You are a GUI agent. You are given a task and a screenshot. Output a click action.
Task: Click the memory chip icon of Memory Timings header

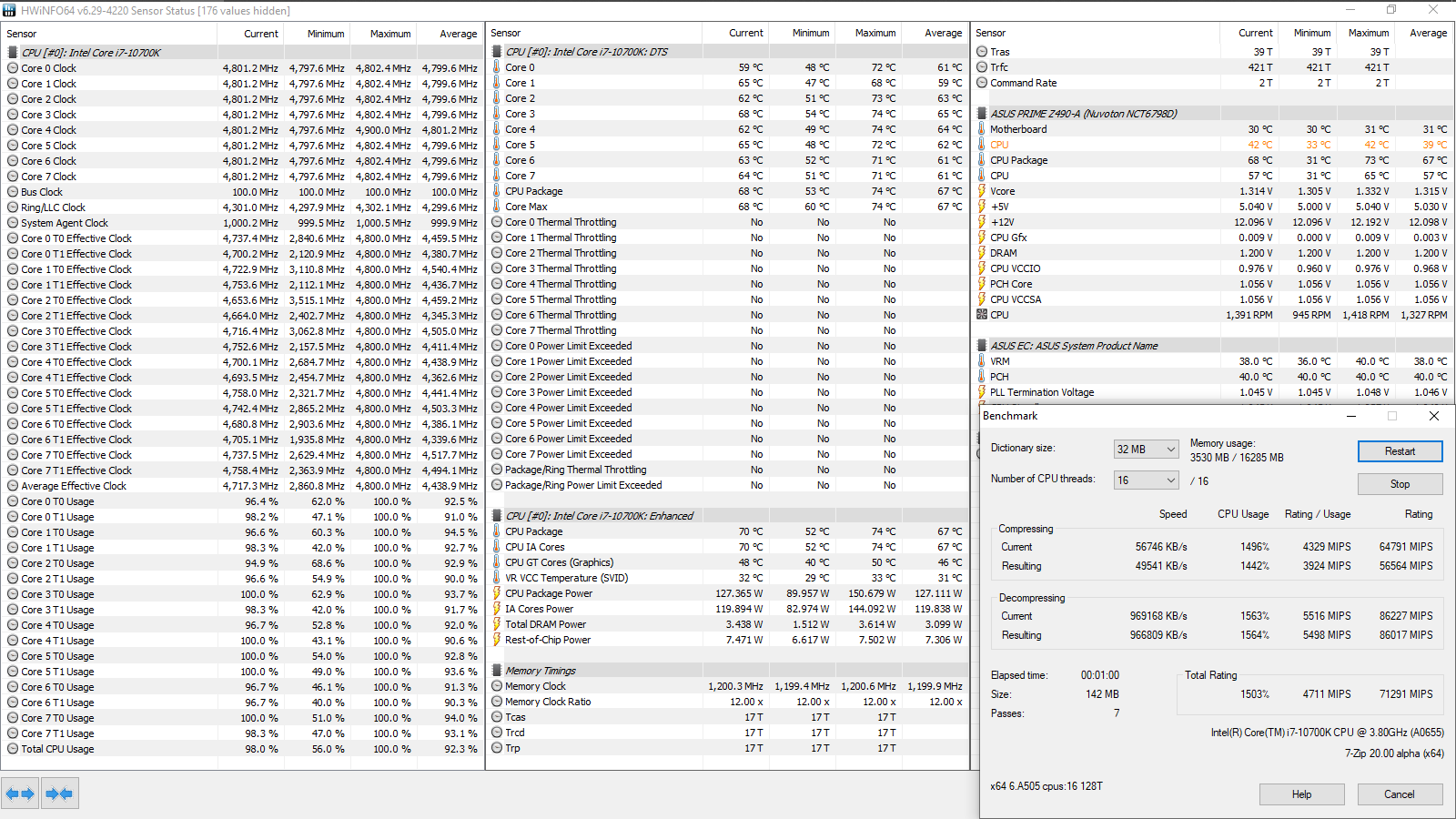[497, 671]
